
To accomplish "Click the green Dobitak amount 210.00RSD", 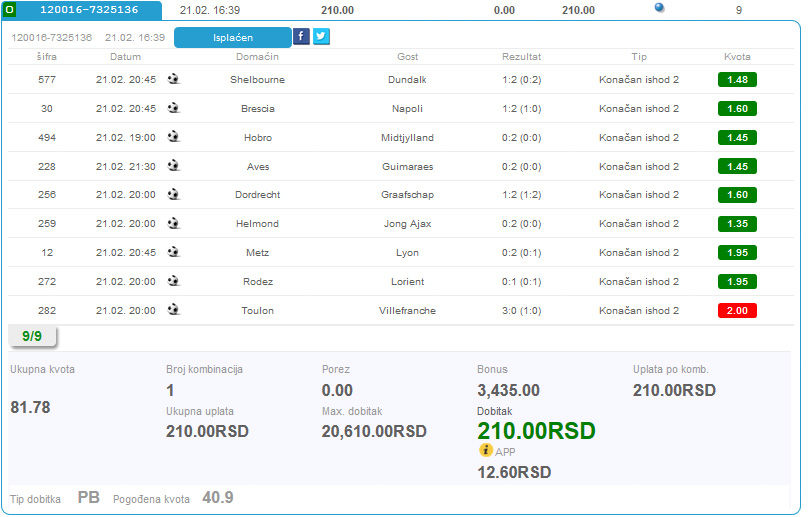I will point(536,431).
